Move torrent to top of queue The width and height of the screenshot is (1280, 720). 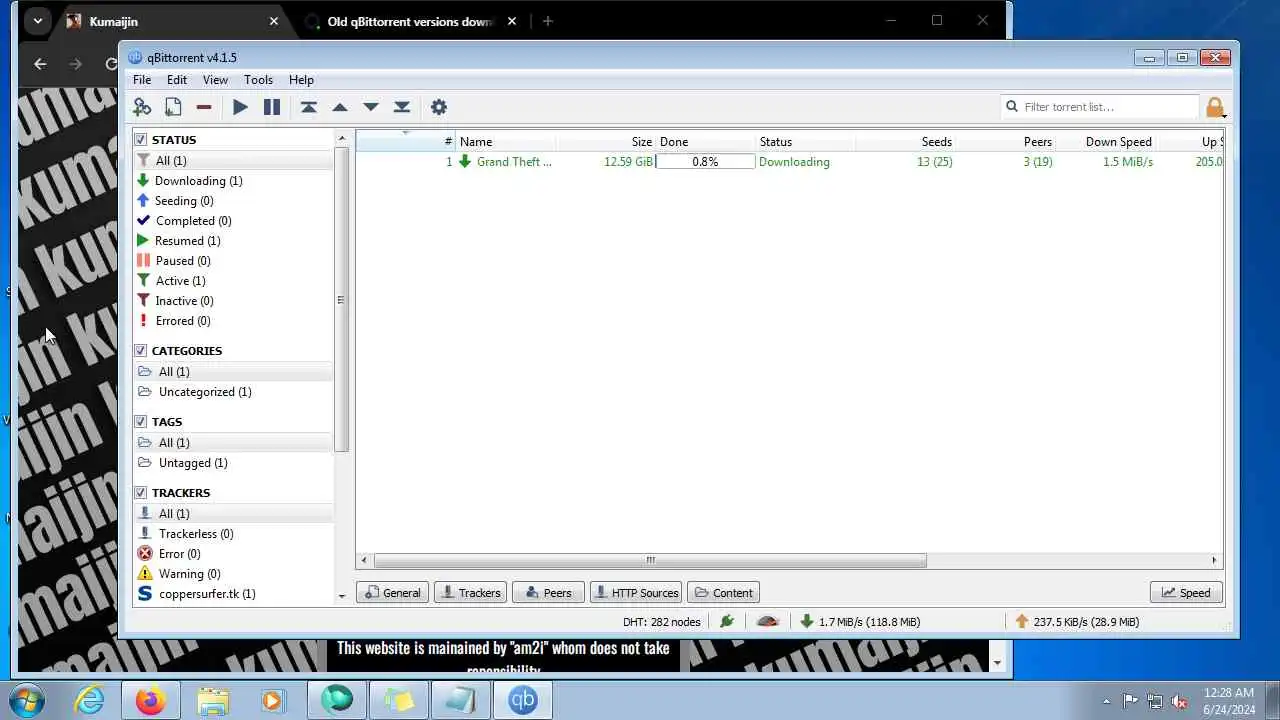tap(309, 107)
